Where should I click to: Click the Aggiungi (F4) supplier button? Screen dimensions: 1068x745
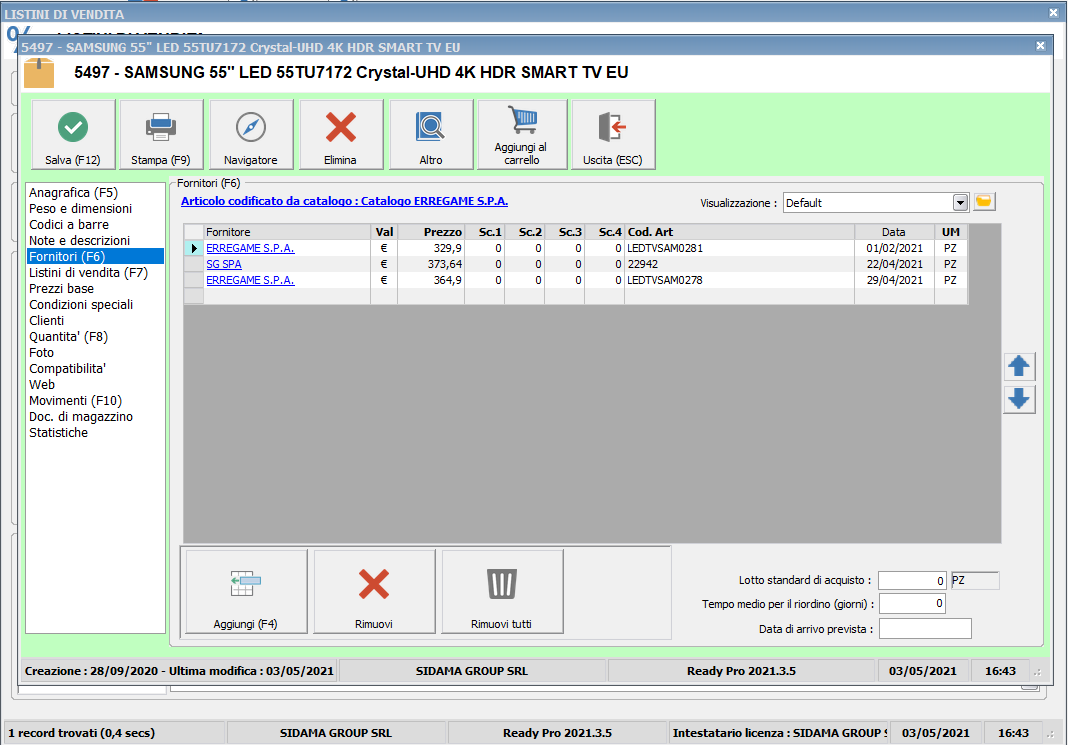click(246, 592)
